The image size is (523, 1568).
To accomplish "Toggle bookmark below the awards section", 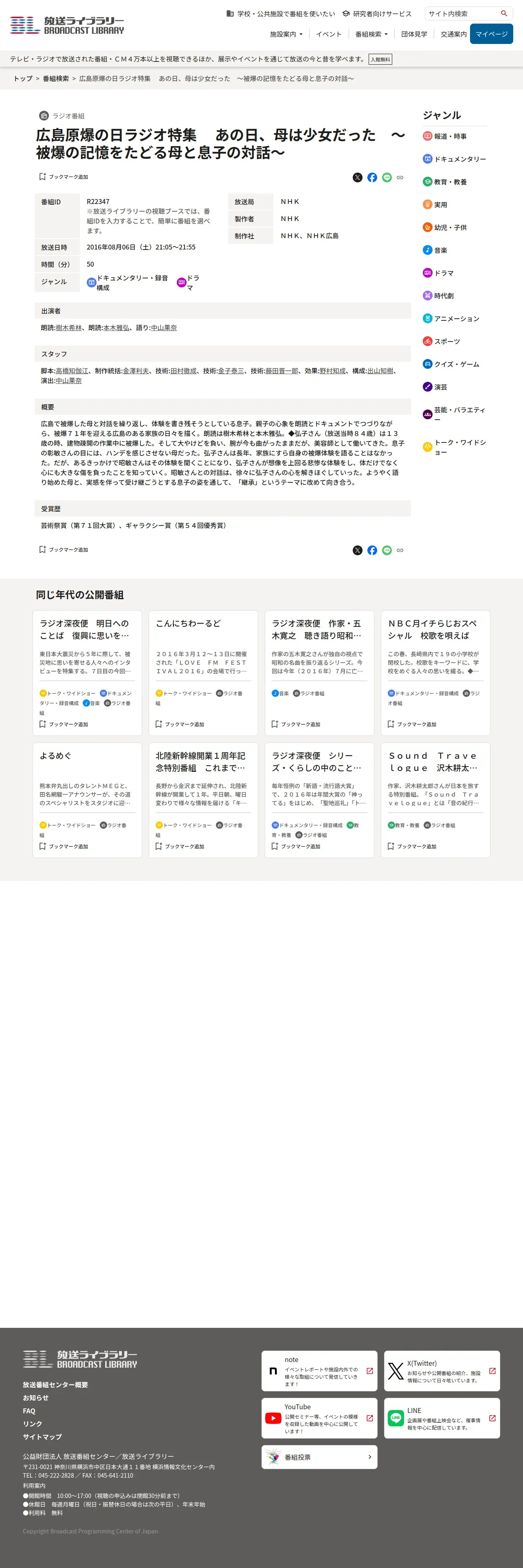I will coord(64,550).
